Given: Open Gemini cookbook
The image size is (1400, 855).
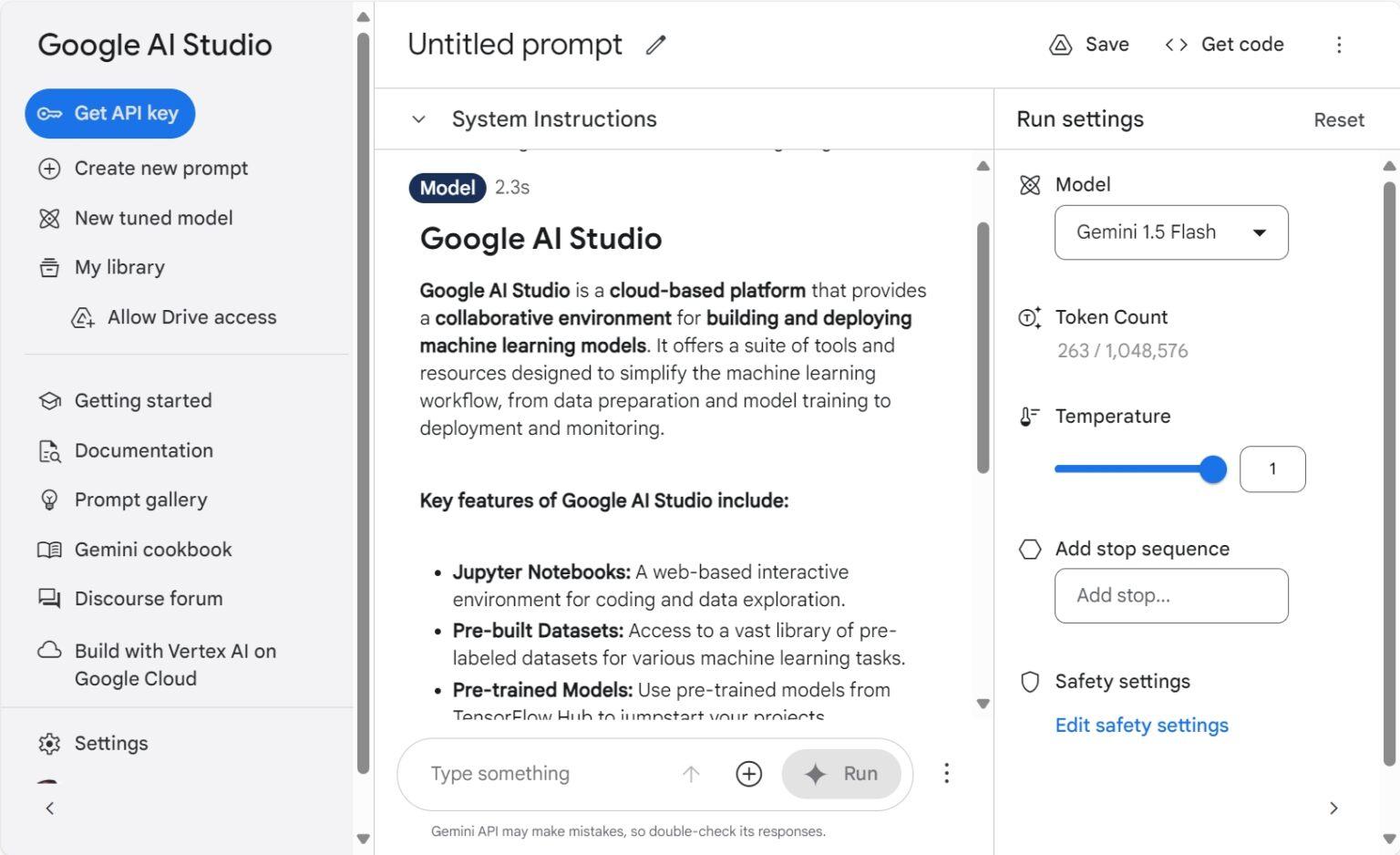Looking at the screenshot, I should (153, 550).
